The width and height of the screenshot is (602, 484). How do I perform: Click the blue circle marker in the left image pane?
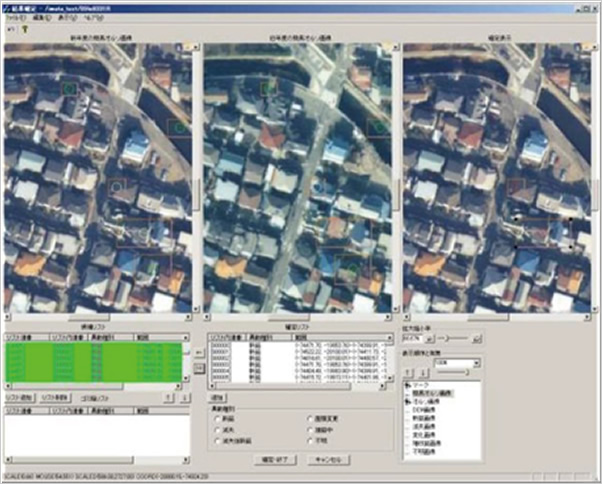pos(116,187)
